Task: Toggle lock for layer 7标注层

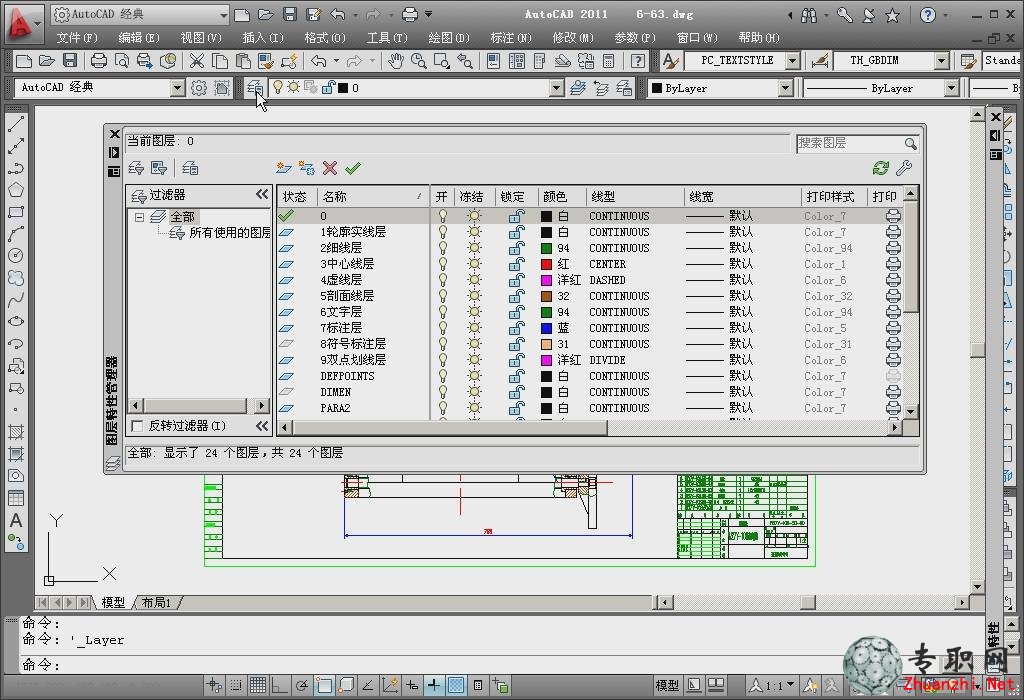Action: (517, 328)
